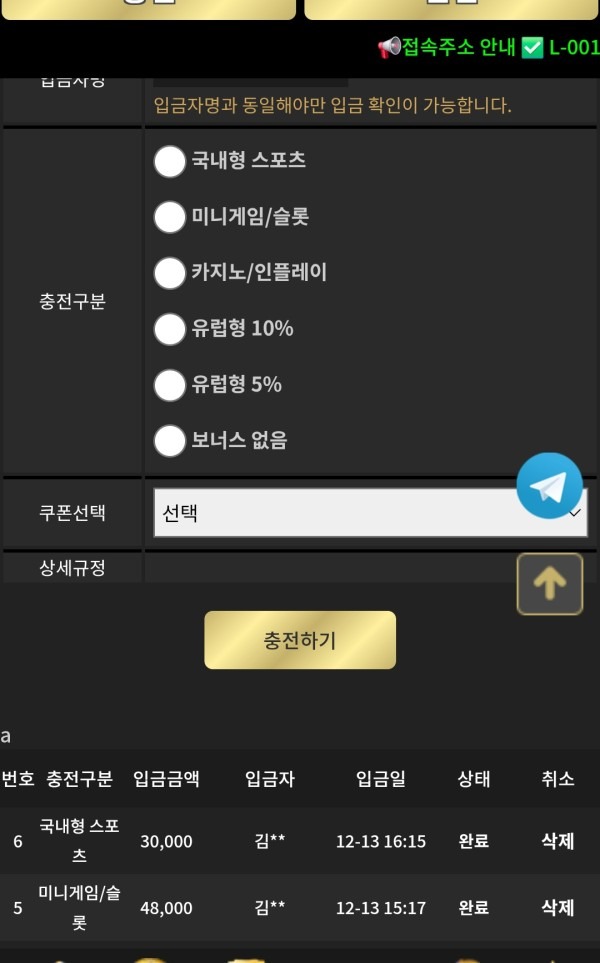Click the 완료 status of deposit 5
Image resolution: width=600 pixels, height=963 pixels.
click(x=474, y=908)
